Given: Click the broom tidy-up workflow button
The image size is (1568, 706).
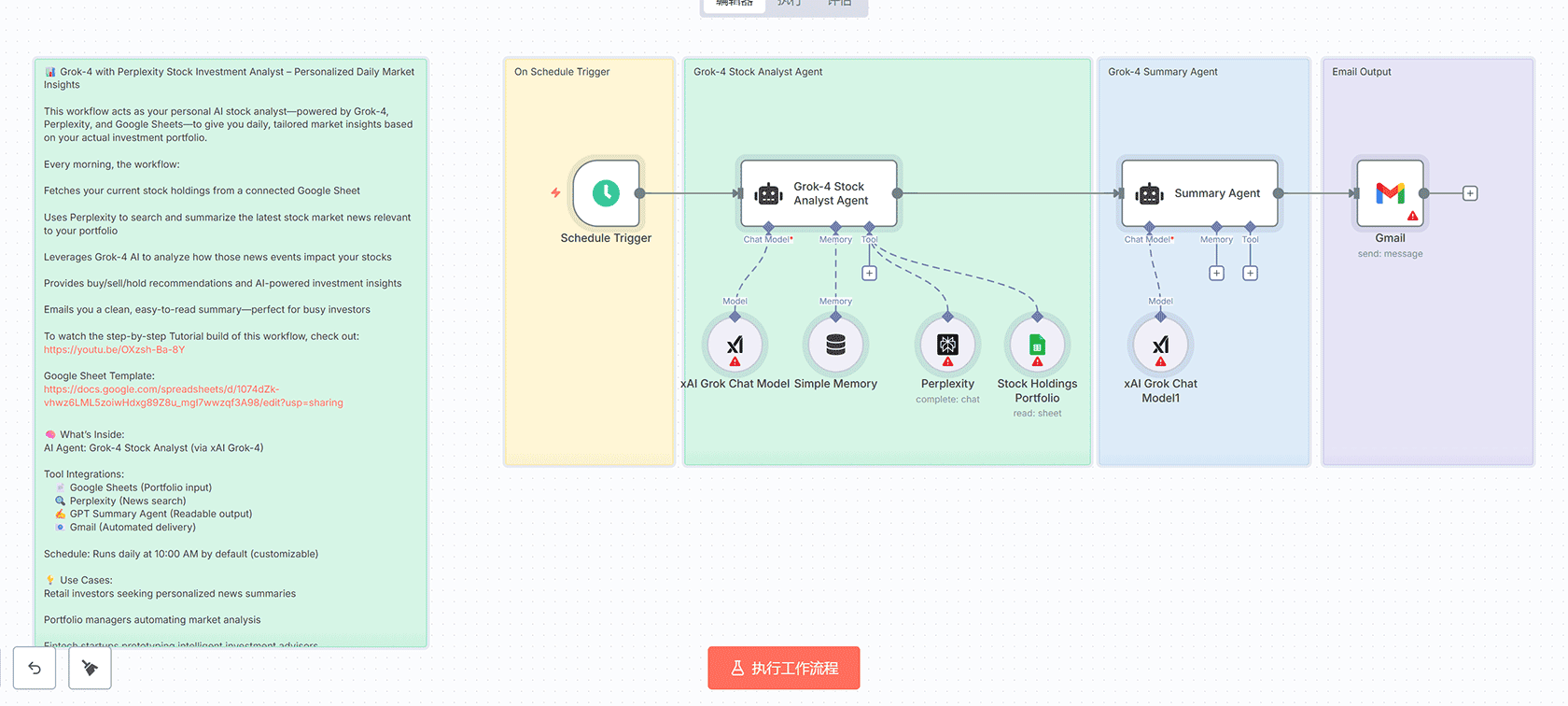Looking at the screenshot, I should pyautogui.click(x=90, y=668).
